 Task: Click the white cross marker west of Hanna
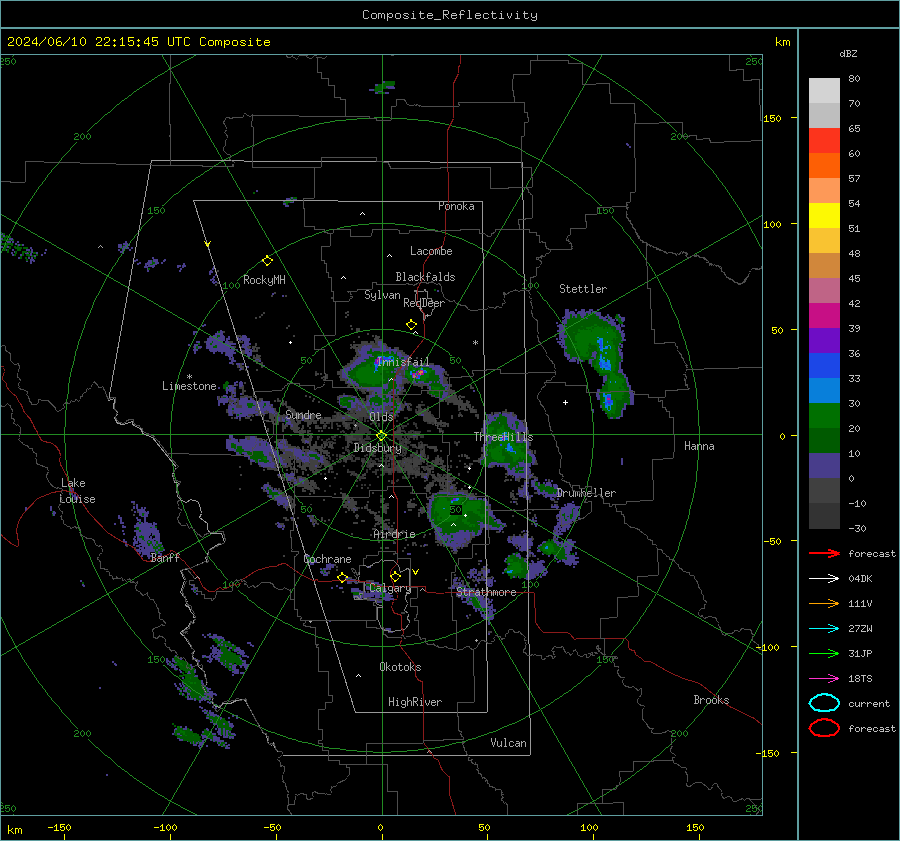(x=565, y=402)
